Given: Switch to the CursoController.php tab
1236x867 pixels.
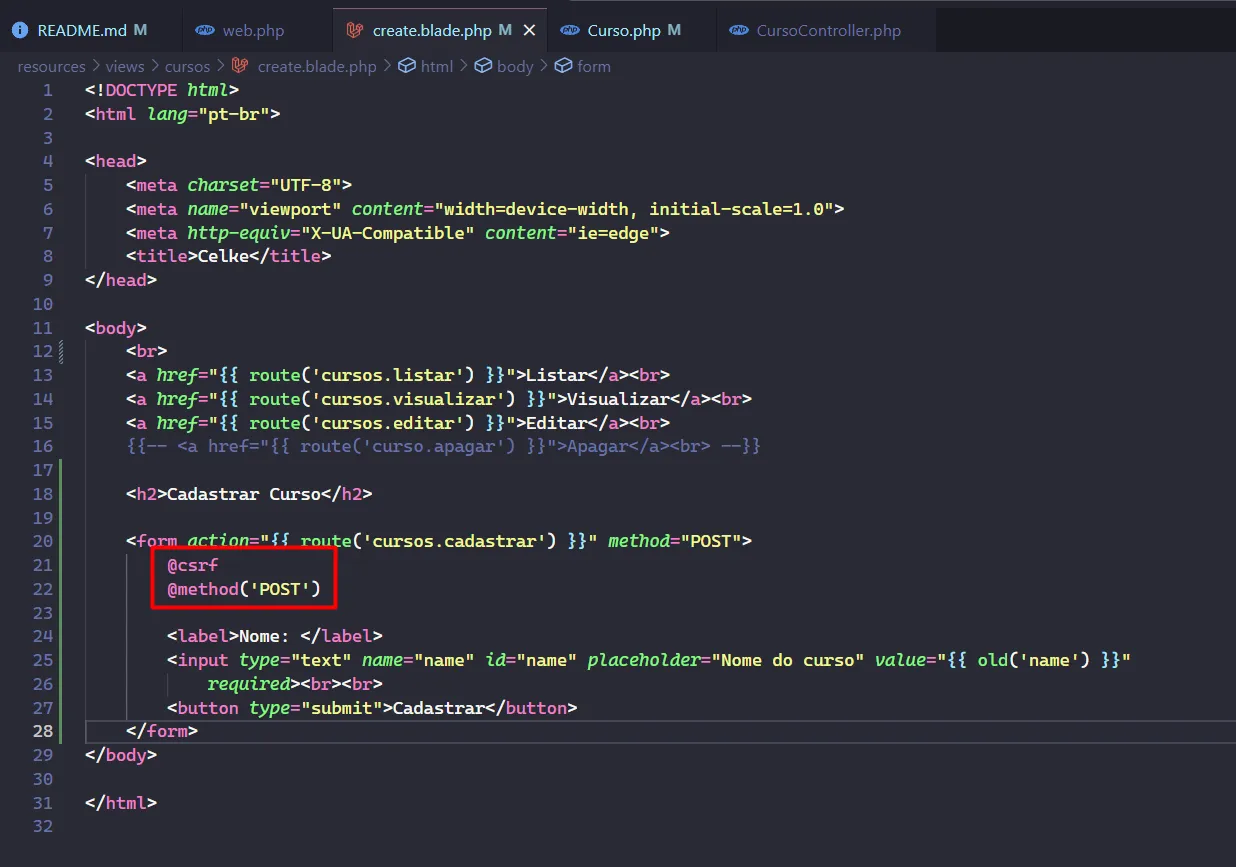Looking at the screenshot, I should pos(828,31).
